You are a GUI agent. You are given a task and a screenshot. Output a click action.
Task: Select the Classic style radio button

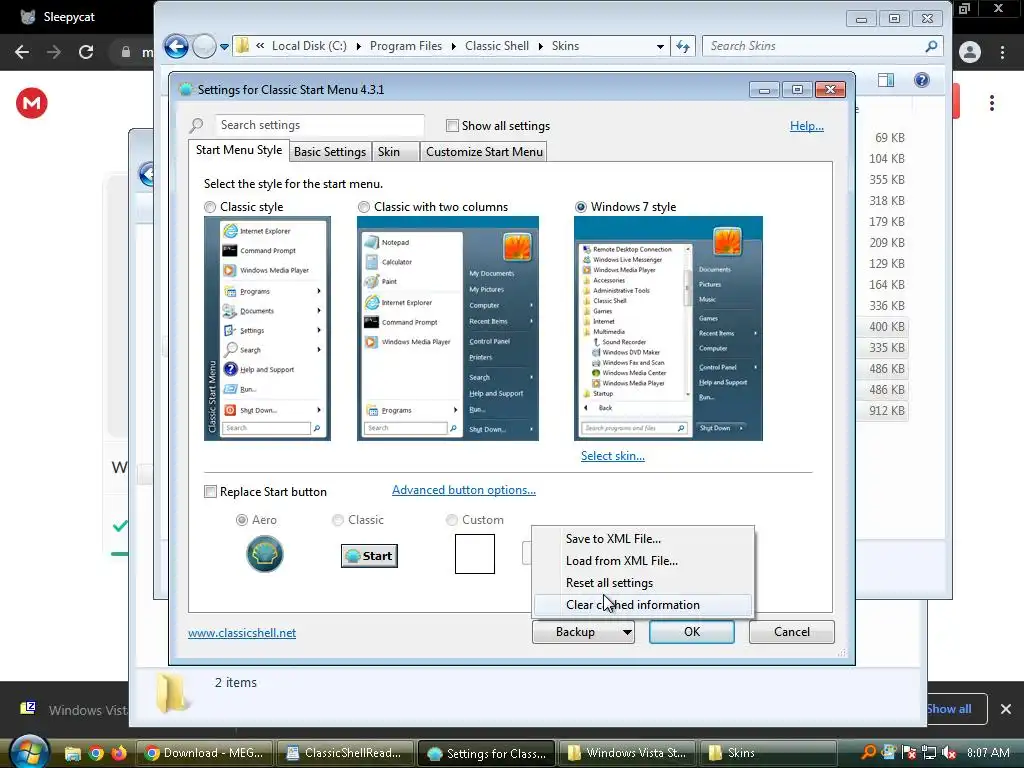click(x=210, y=207)
